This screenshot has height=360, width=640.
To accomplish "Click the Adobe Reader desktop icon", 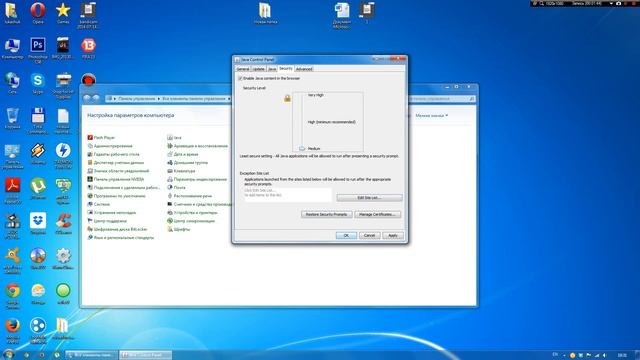I will (x=12, y=185).
